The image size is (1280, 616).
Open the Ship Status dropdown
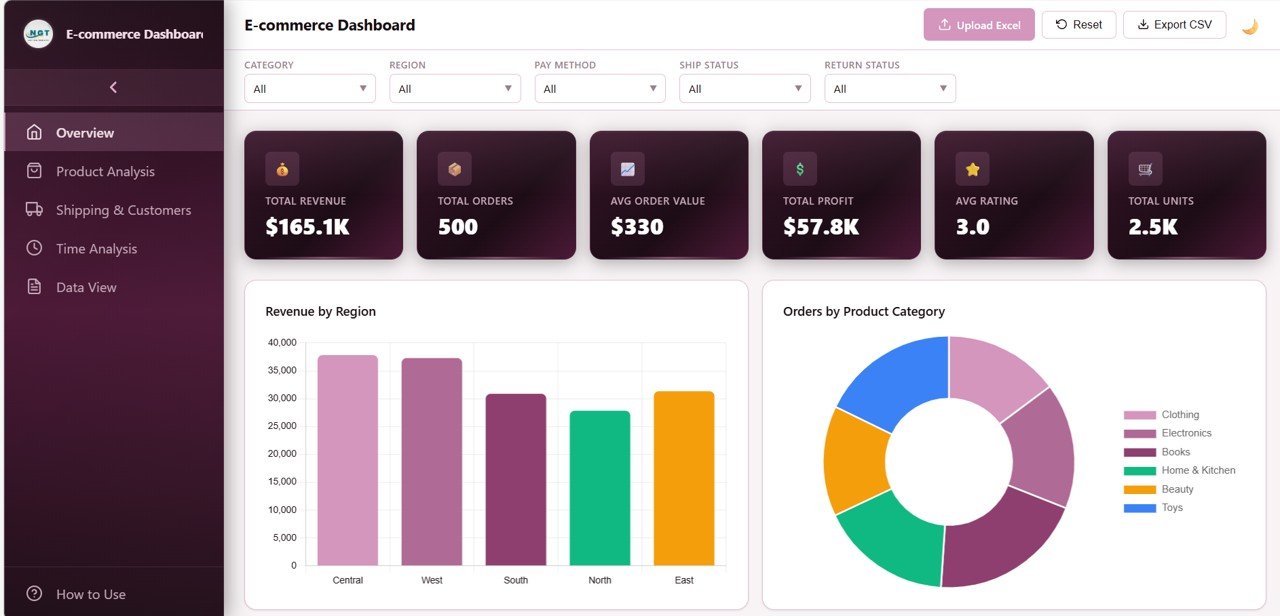[x=744, y=88]
